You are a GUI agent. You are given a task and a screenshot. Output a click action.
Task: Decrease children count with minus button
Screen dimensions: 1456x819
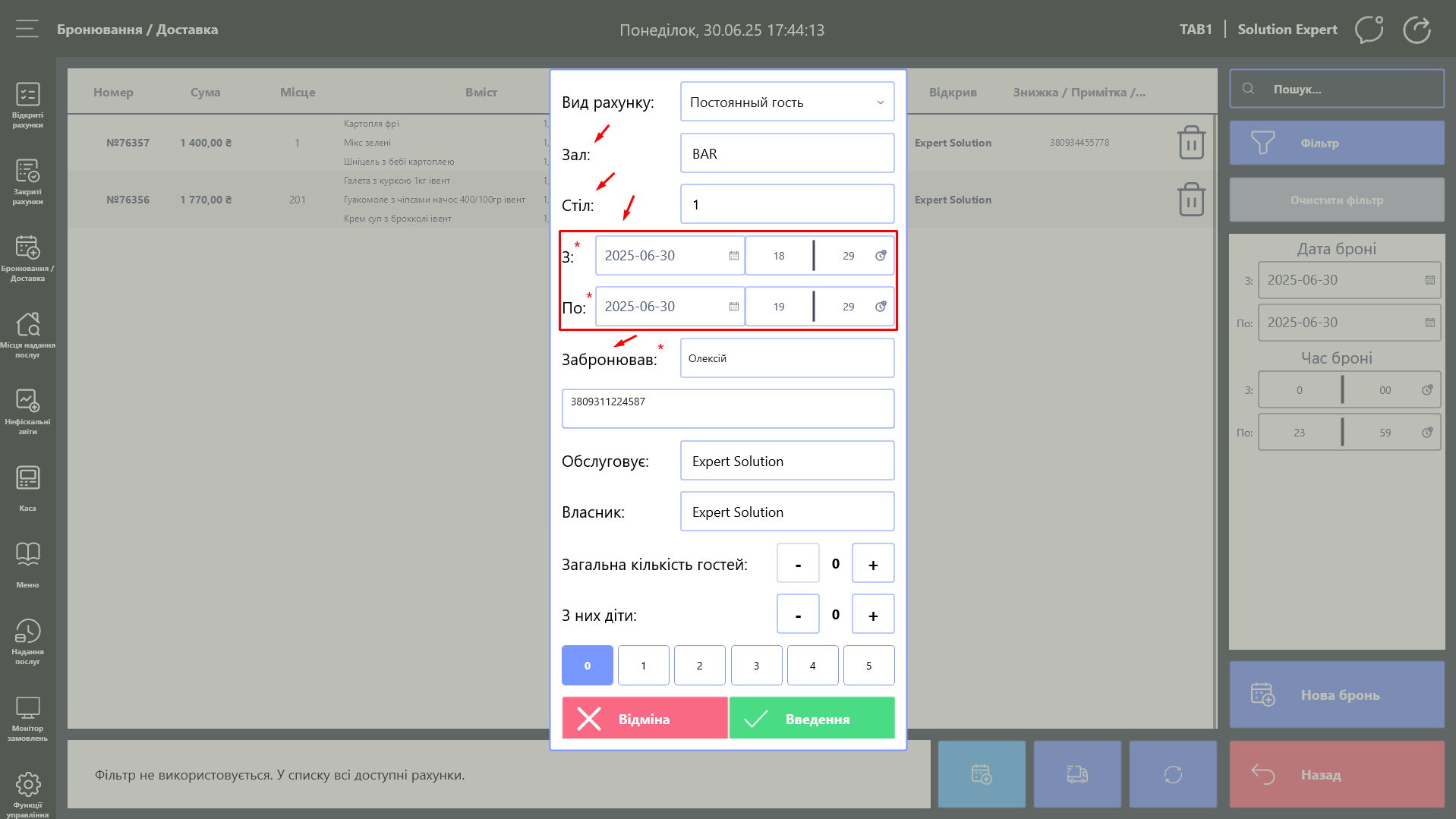[x=798, y=615]
